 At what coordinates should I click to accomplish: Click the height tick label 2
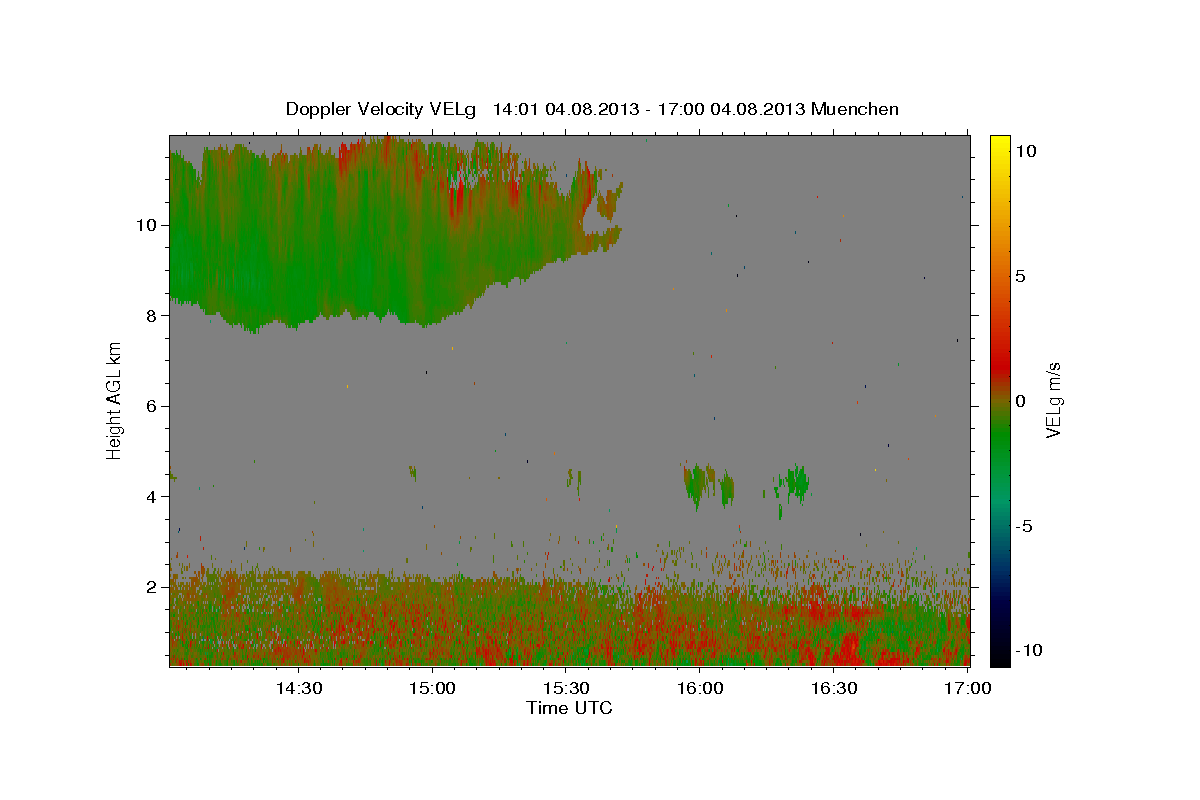pos(154,587)
